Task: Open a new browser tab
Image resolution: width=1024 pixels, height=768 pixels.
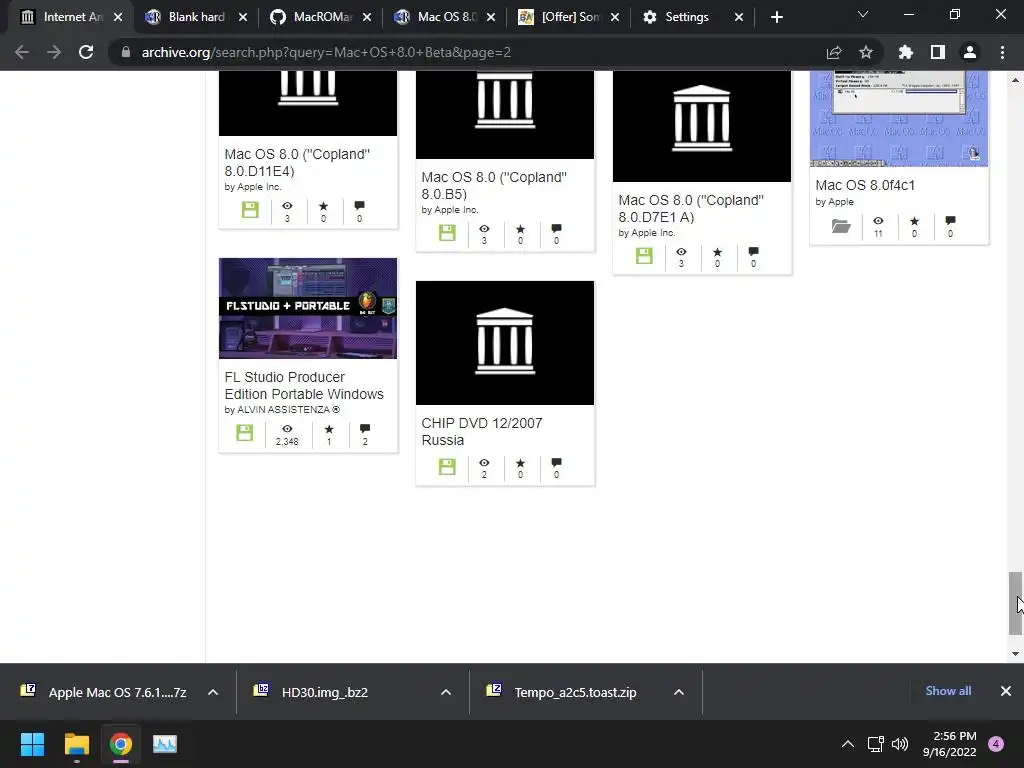Action: pos(776,17)
